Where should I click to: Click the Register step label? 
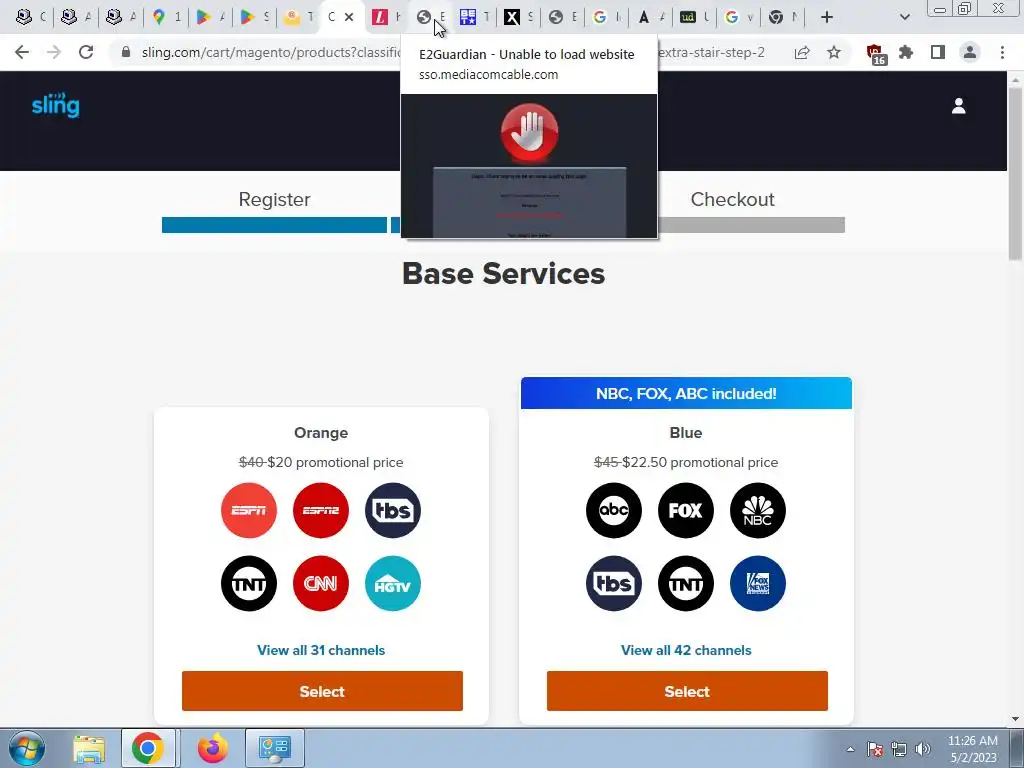(x=274, y=199)
